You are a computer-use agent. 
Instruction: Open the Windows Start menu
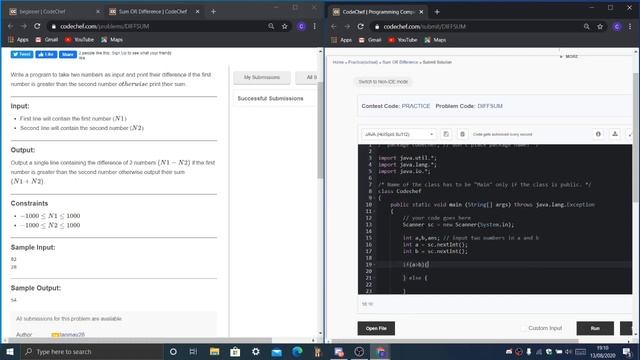point(10,351)
